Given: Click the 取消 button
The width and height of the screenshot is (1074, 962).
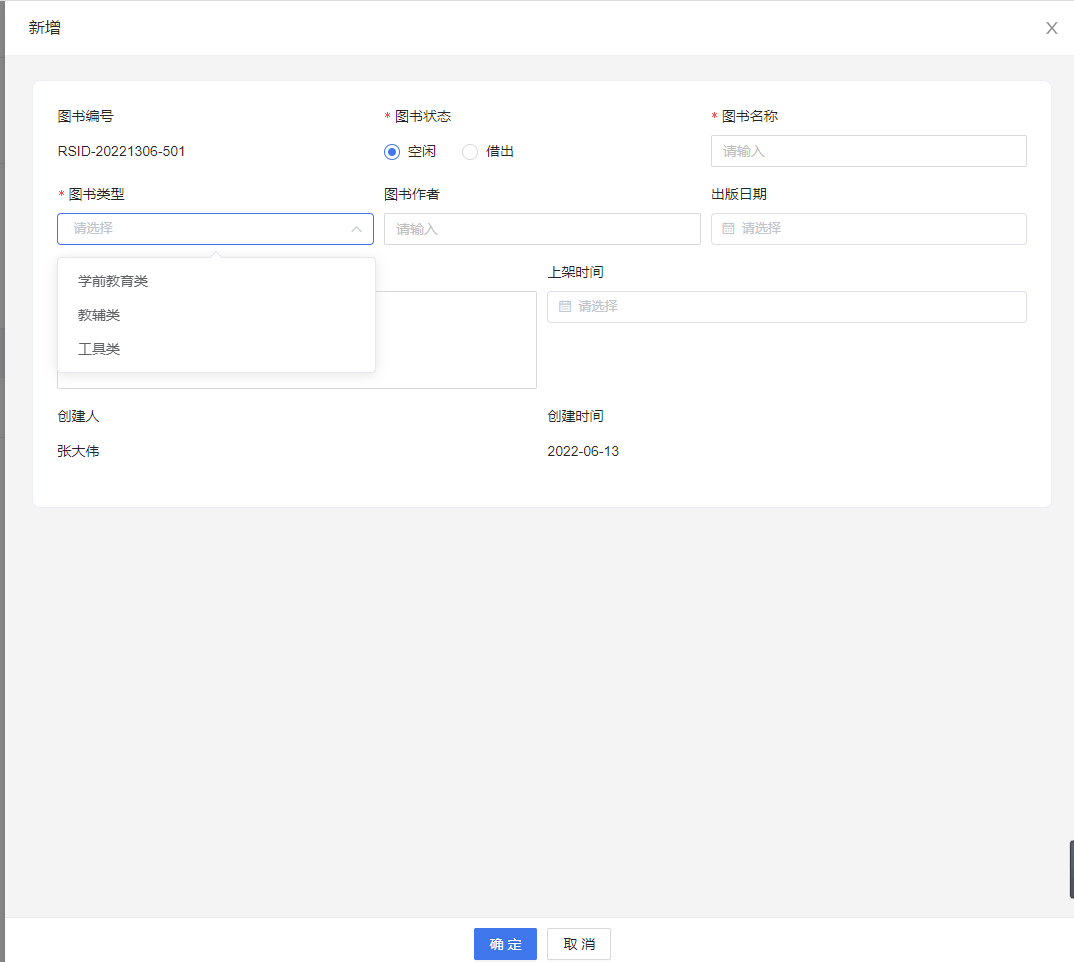Looking at the screenshot, I should (579, 944).
